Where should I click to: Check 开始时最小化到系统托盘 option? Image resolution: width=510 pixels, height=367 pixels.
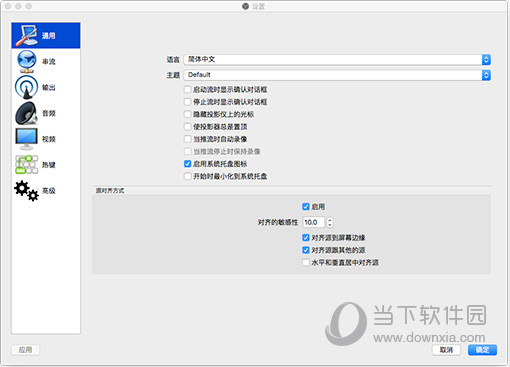click(188, 176)
